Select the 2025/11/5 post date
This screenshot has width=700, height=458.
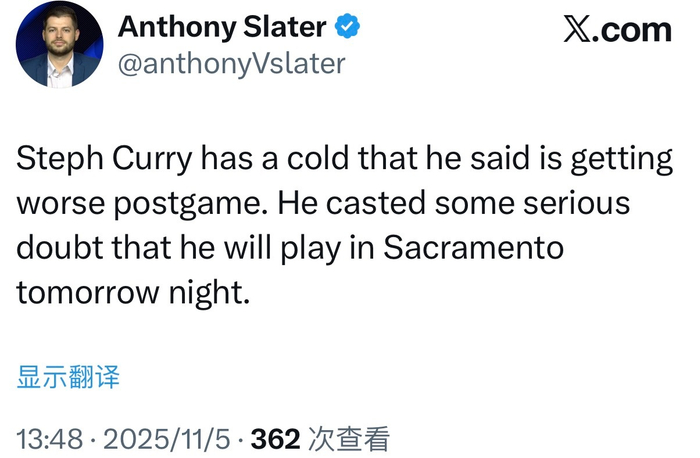pyautogui.click(x=165, y=438)
